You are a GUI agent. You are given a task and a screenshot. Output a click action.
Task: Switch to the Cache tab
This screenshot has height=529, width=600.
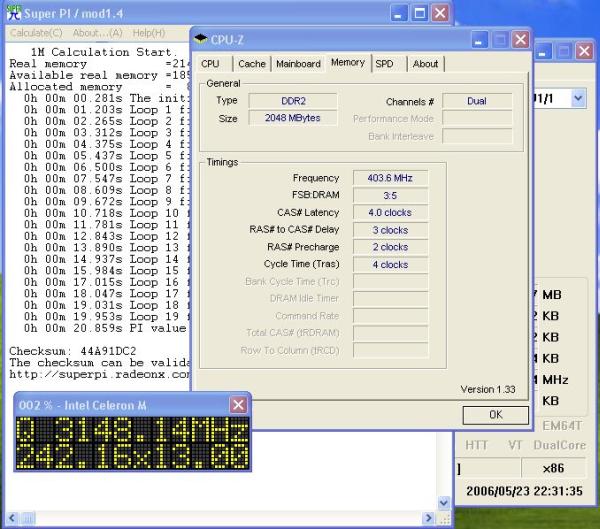coord(252,64)
